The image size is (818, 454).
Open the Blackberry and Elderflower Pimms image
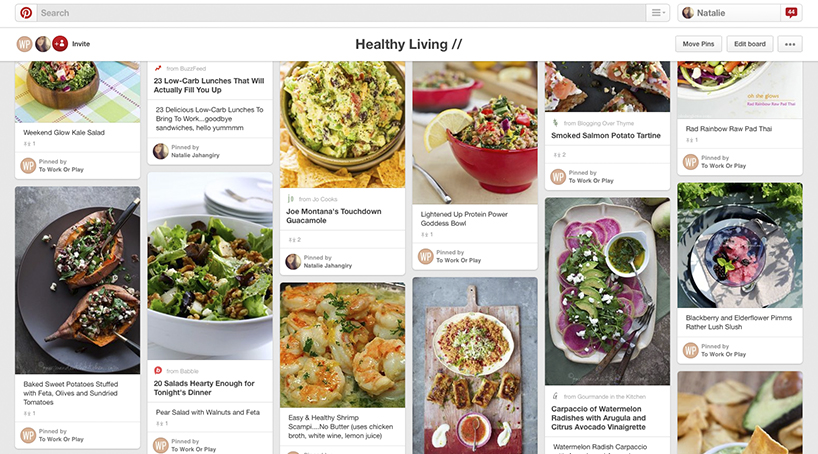[x=740, y=245]
